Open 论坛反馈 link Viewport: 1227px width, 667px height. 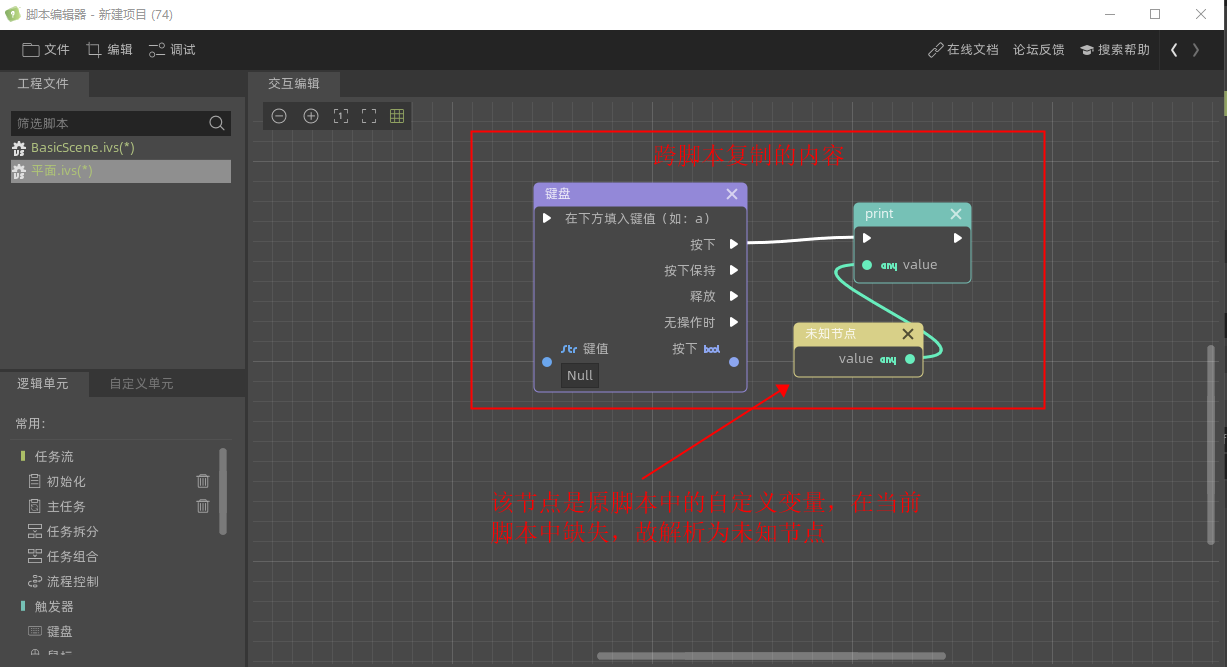1038,49
